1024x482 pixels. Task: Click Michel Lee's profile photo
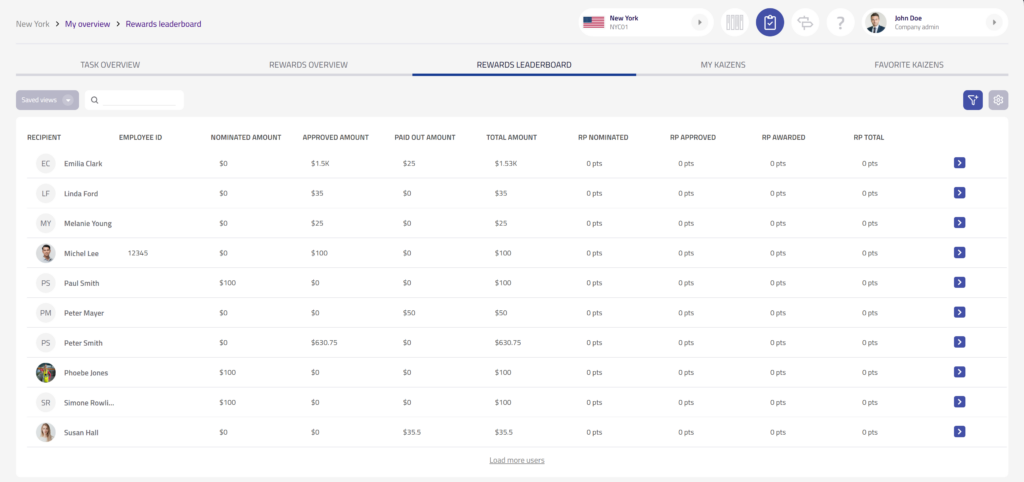click(x=45, y=253)
